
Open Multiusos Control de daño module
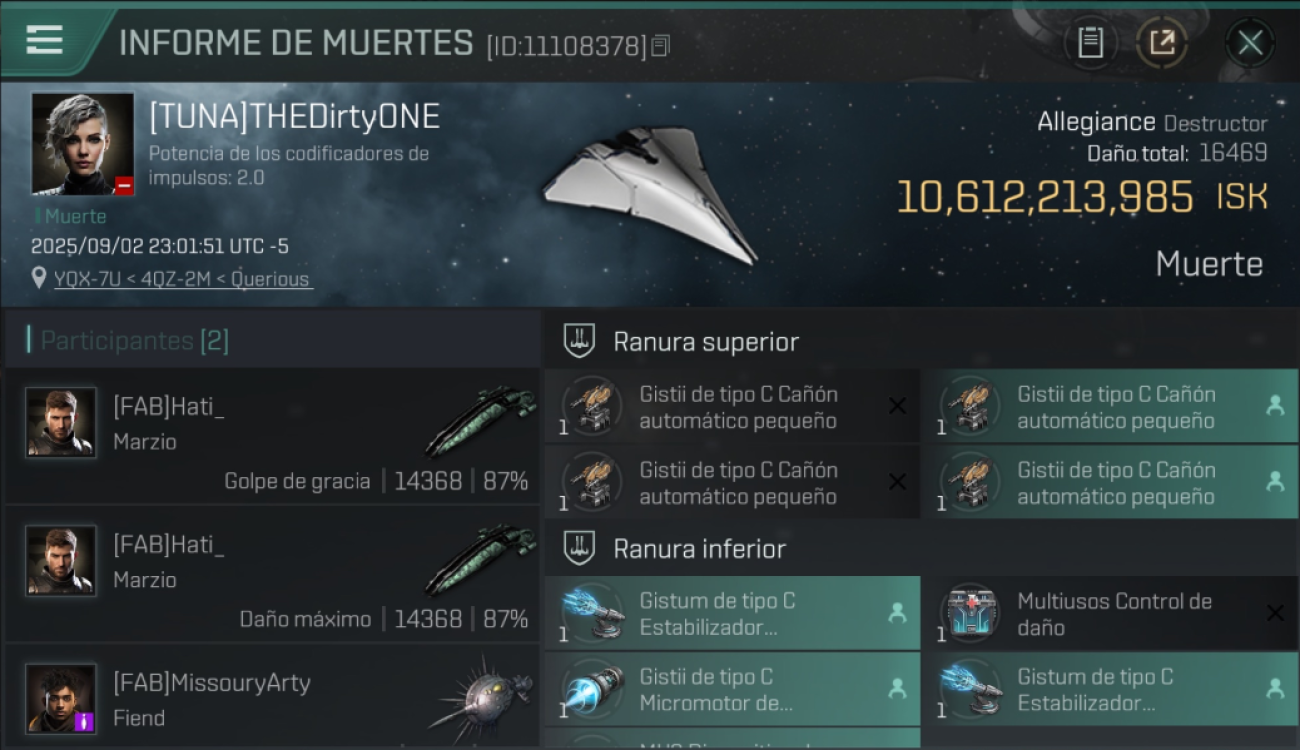click(1111, 613)
